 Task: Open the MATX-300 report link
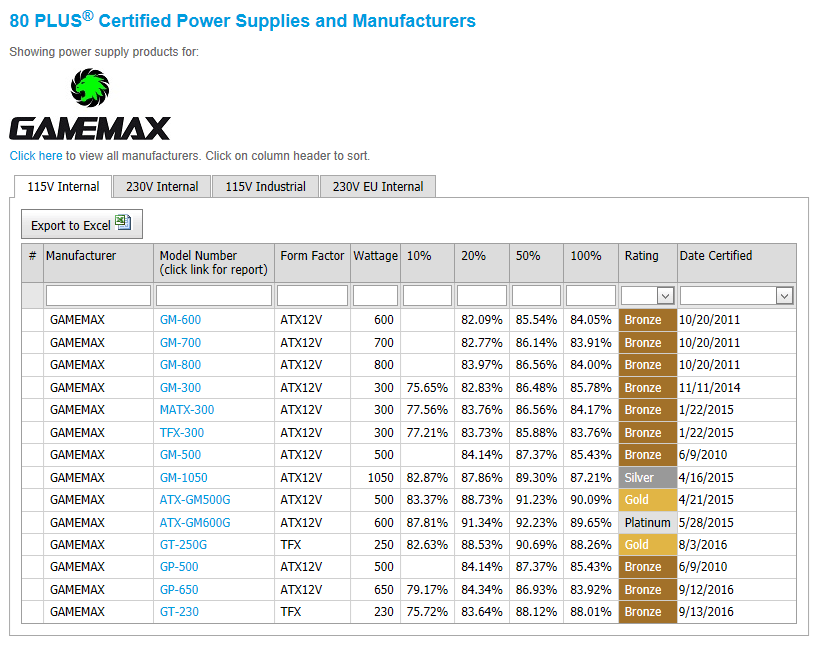click(x=187, y=410)
